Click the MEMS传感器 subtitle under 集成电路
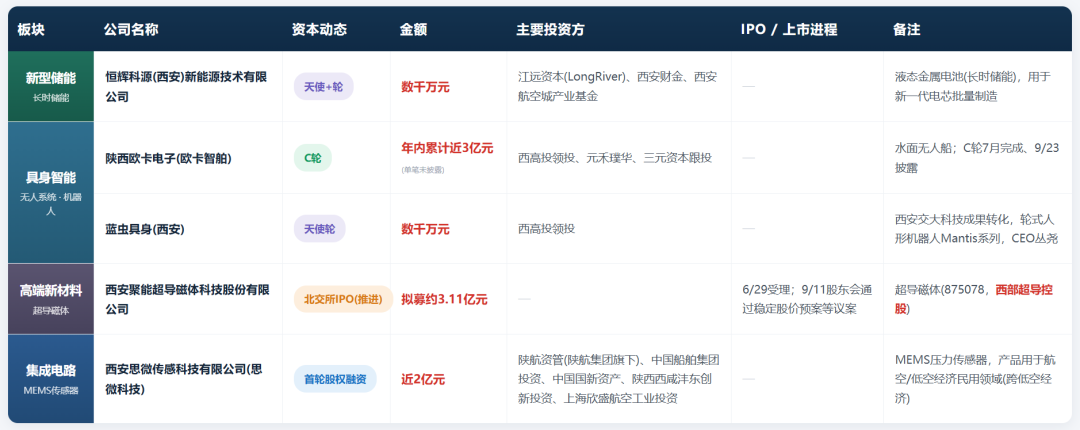The image size is (1080, 430). pyautogui.click(x=51, y=390)
